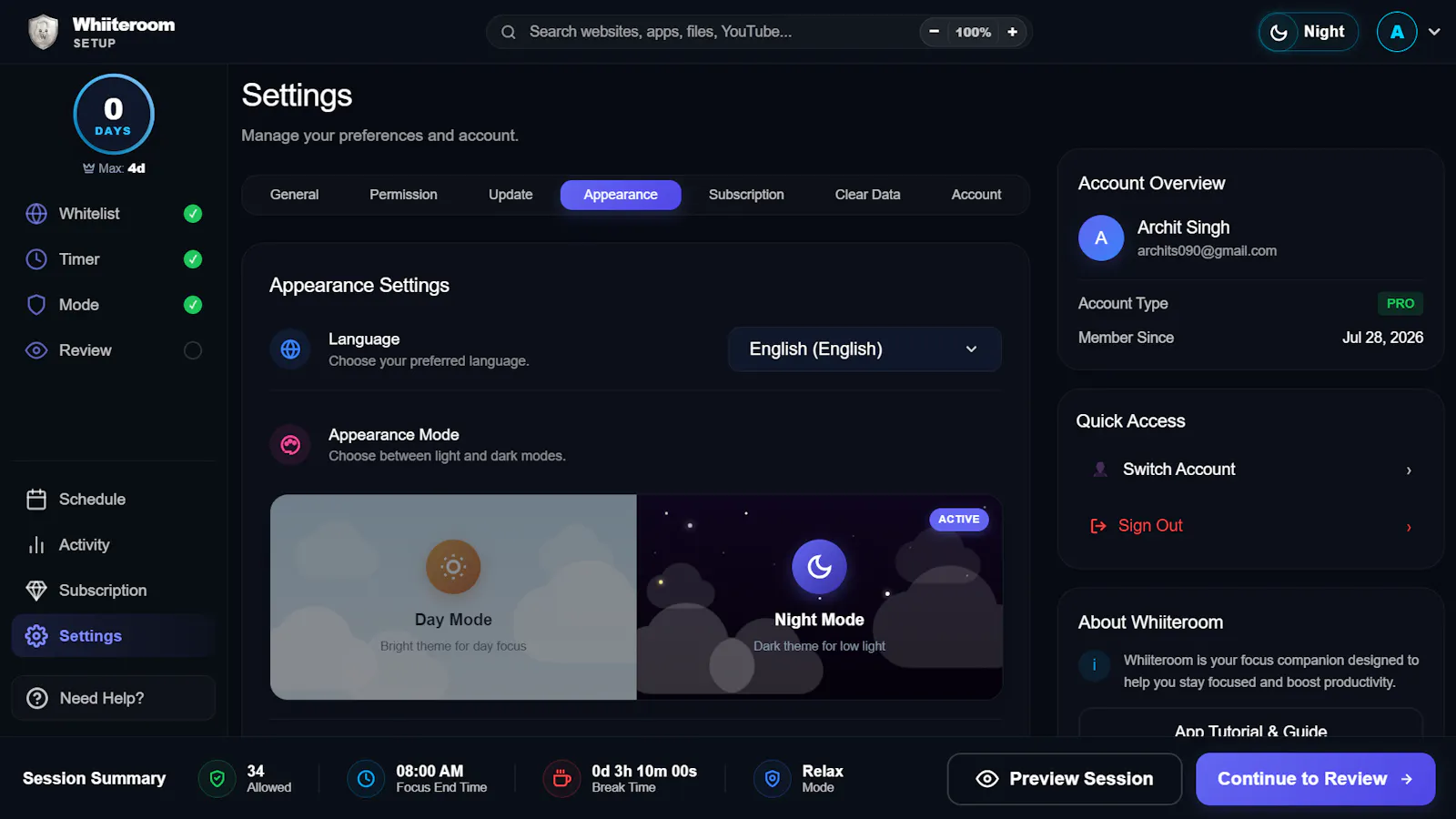Switch to the General tab
1456x819 pixels.
(294, 195)
